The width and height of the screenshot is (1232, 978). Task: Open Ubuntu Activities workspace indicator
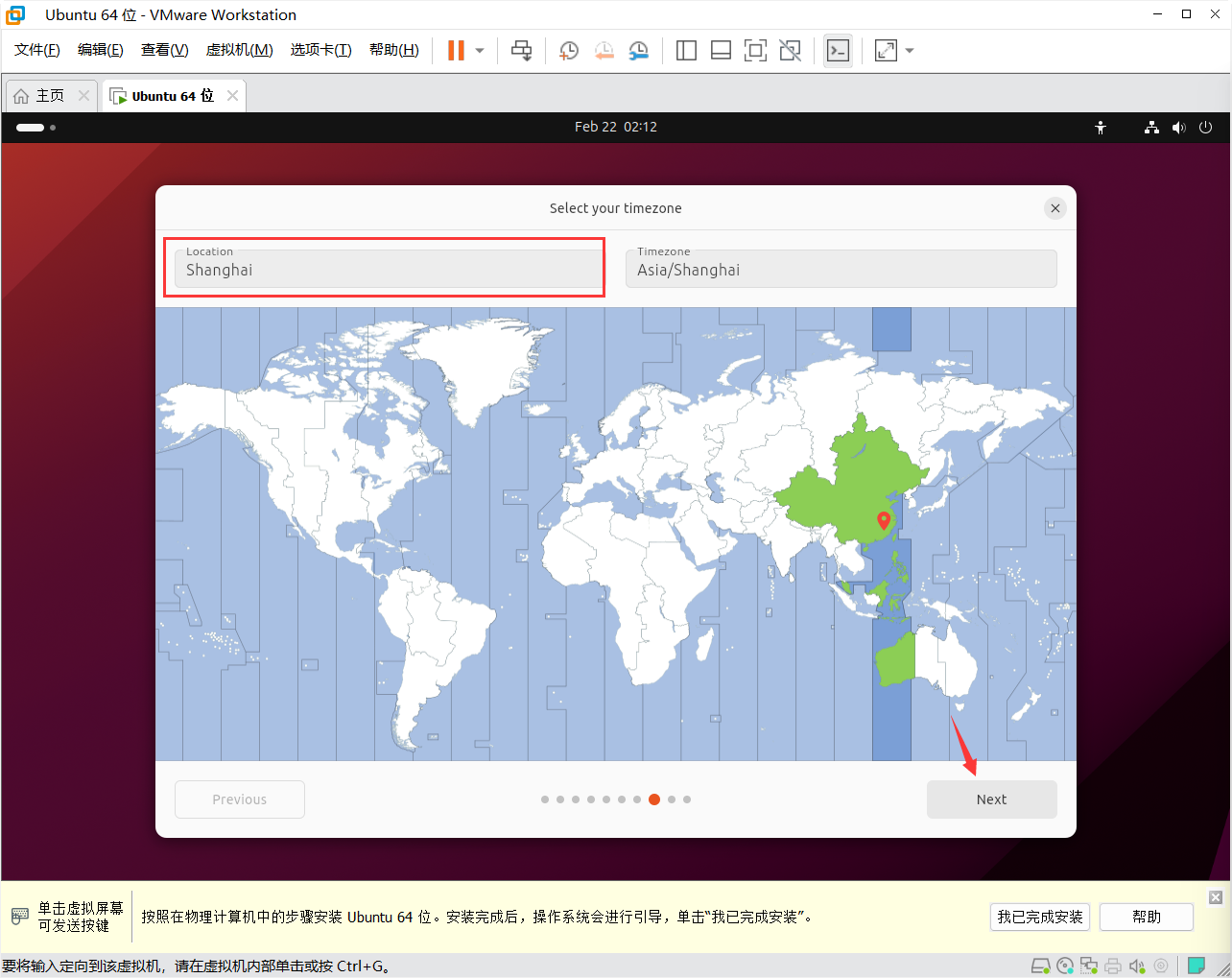36,127
